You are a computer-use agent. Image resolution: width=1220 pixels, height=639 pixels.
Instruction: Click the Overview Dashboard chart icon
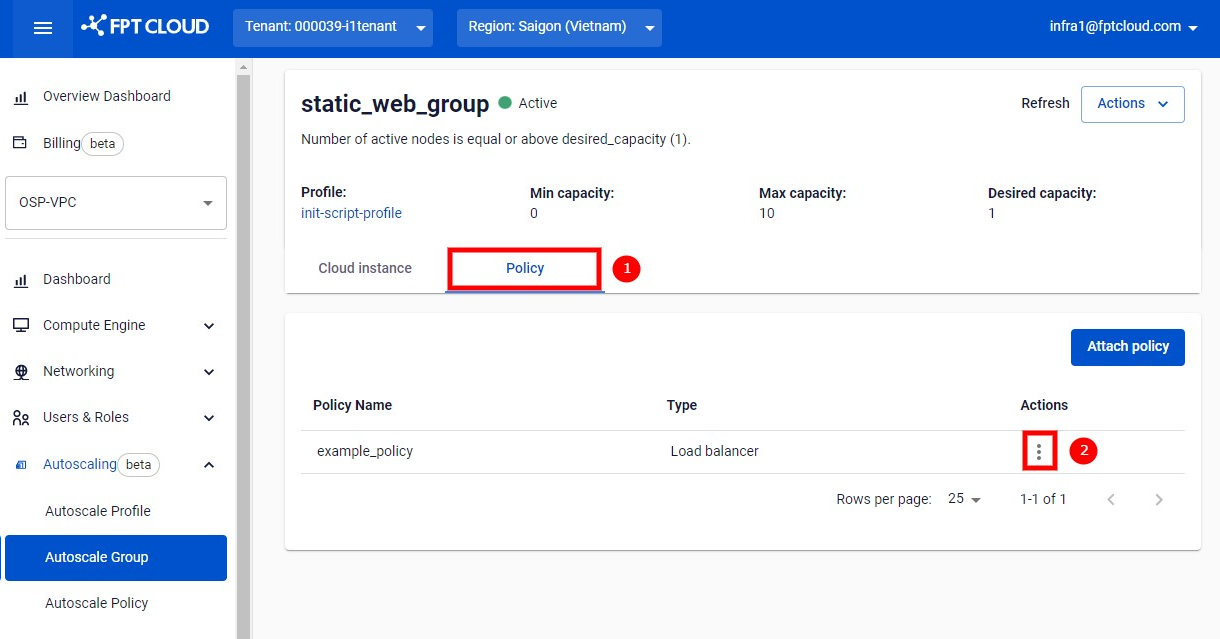pos(20,97)
